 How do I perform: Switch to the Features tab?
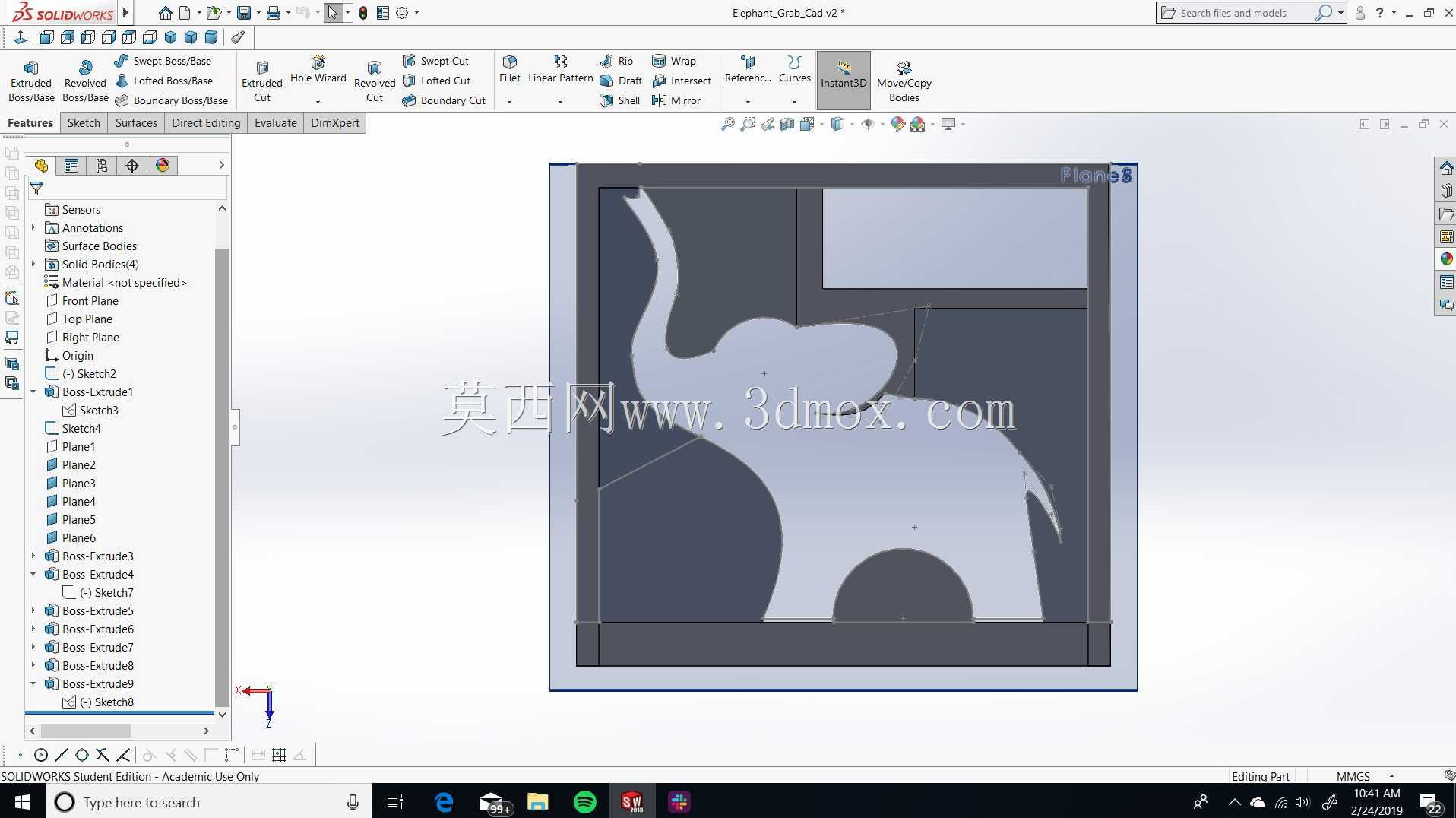pyautogui.click(x=30, y=122)
